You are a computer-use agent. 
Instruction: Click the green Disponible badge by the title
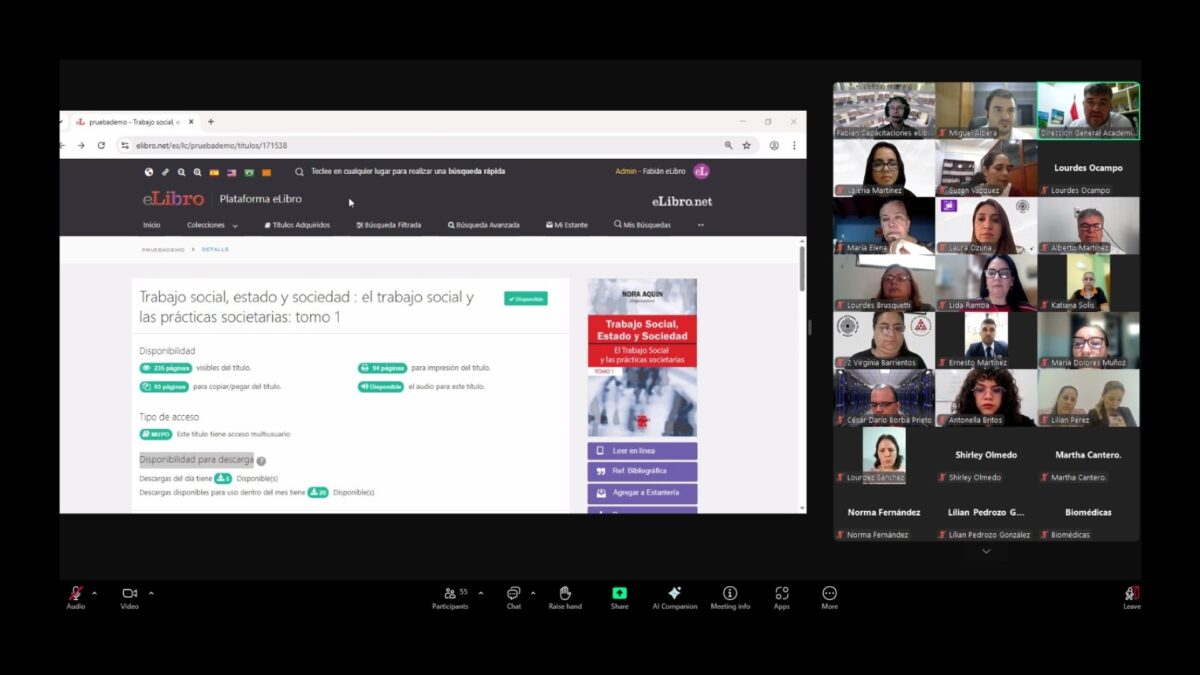526,298
